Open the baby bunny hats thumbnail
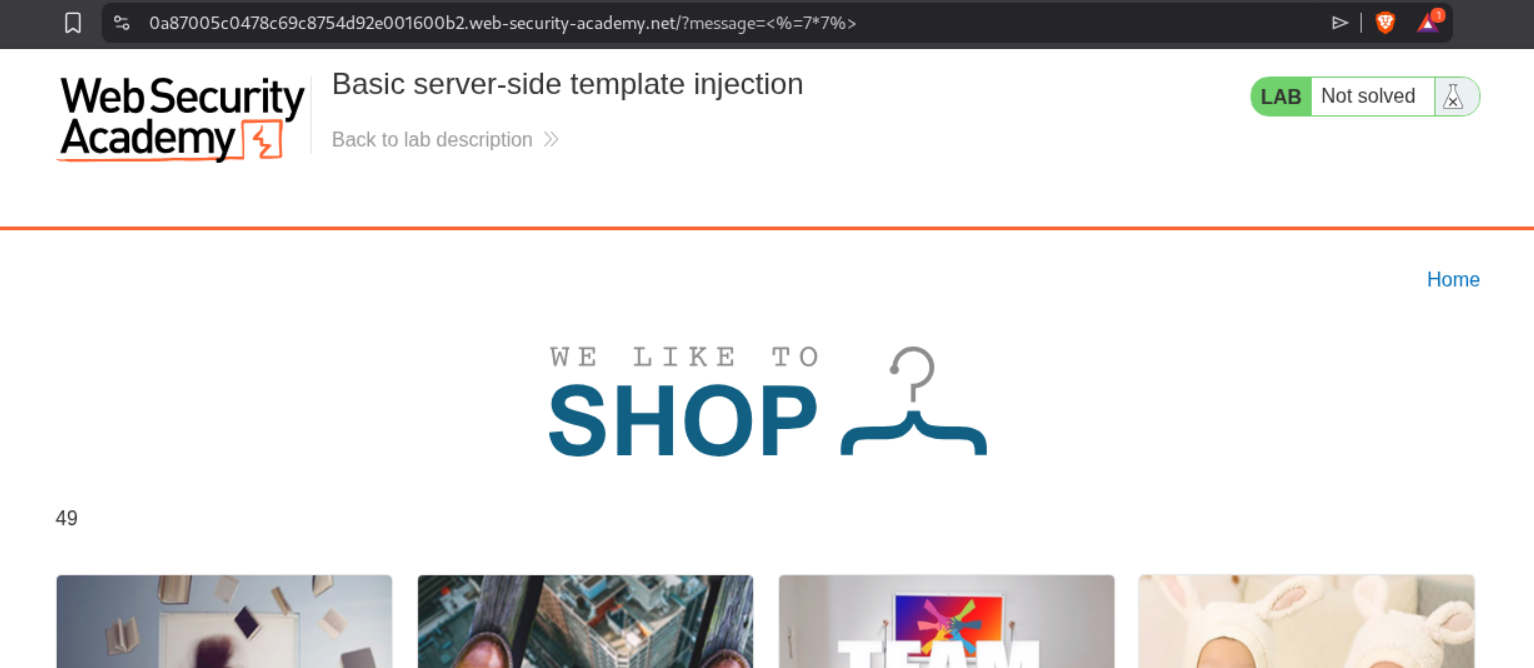This screenshot has width=1534, height=668. point(1307,621)
